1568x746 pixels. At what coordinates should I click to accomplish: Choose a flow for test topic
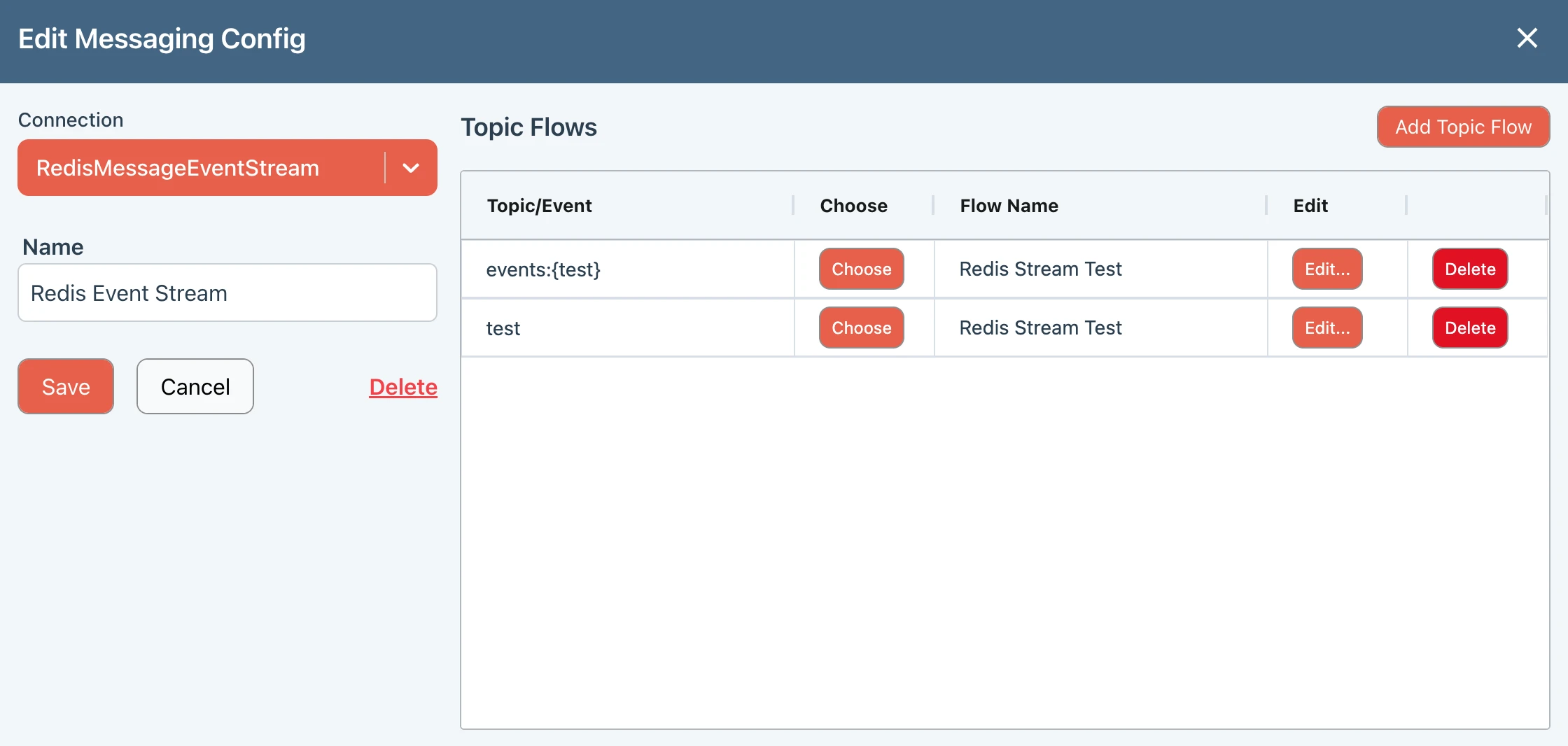pos(861,328)
